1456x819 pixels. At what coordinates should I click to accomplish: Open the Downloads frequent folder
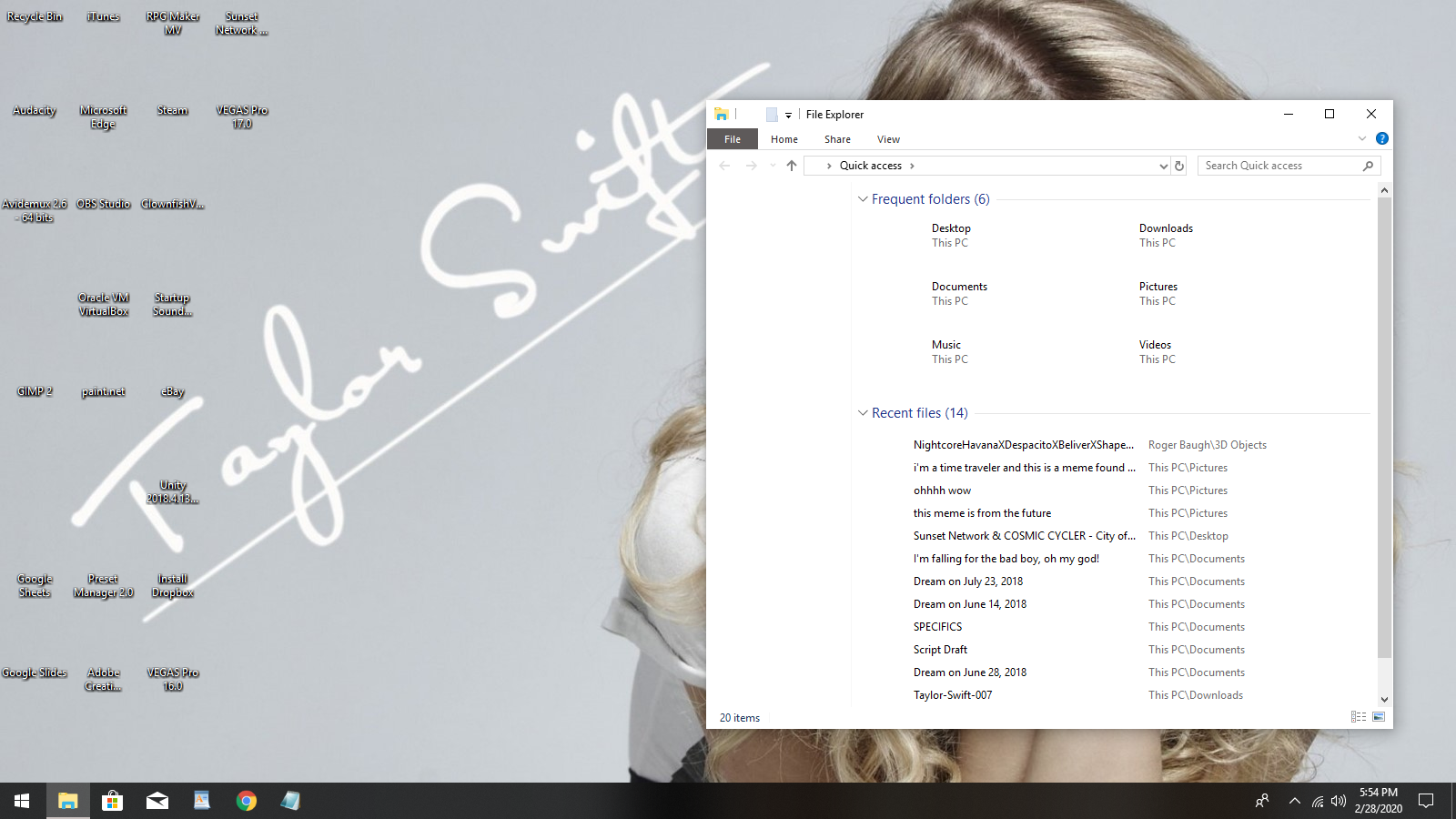pos(1166,235)
